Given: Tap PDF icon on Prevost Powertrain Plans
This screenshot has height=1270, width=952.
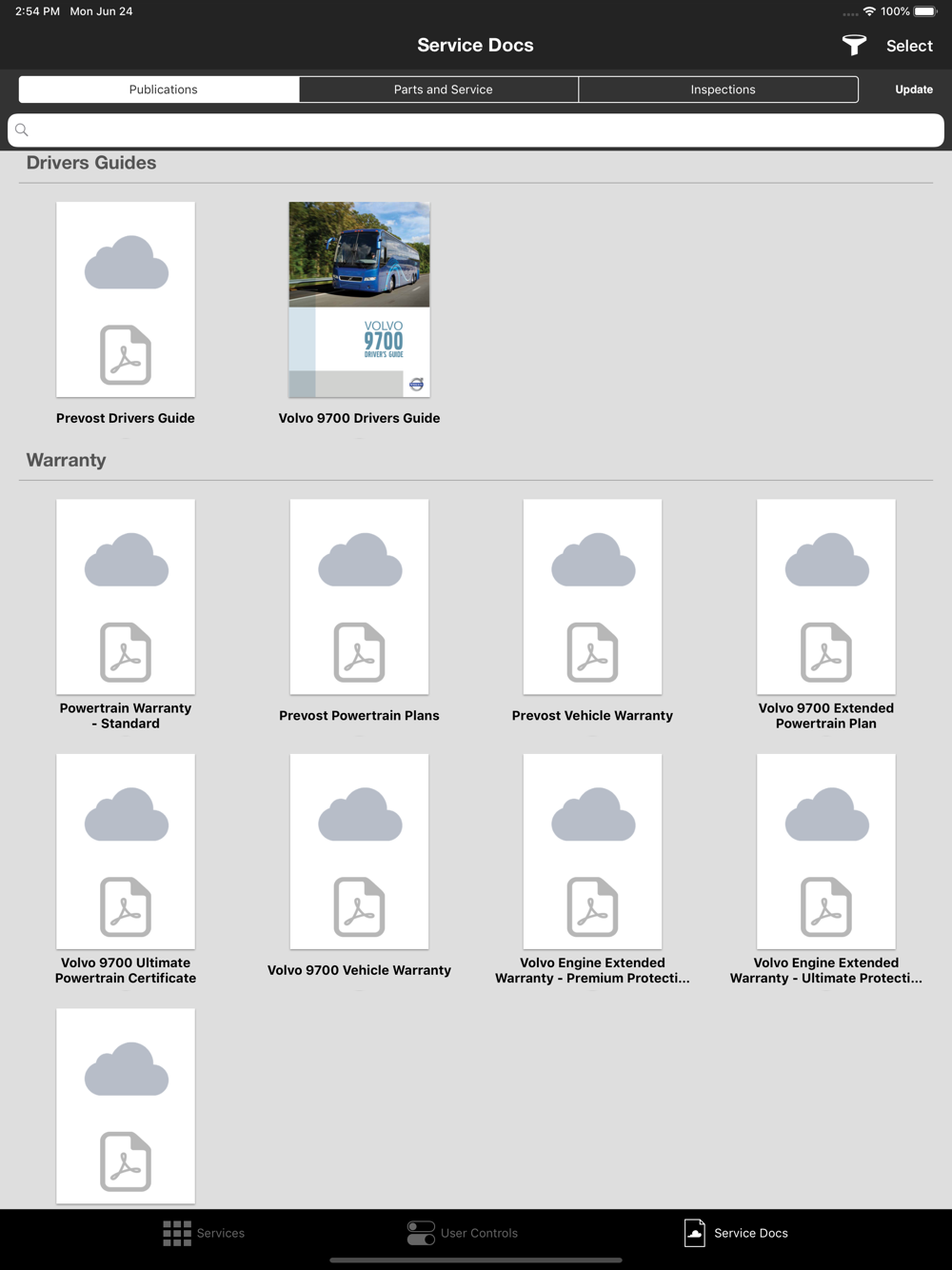Looking at the screenshot, I should pyautogui.click(x=359, y=652).
